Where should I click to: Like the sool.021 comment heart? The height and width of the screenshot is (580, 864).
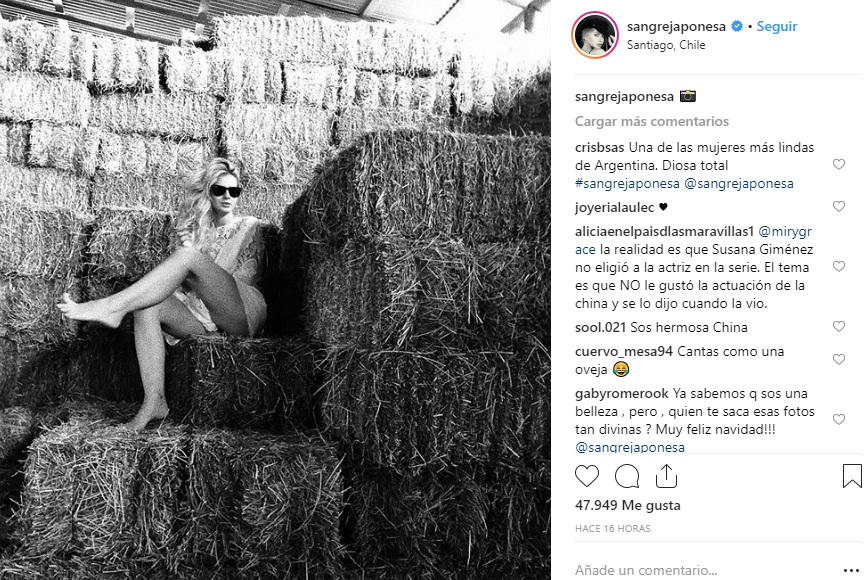tap(839, 327)
